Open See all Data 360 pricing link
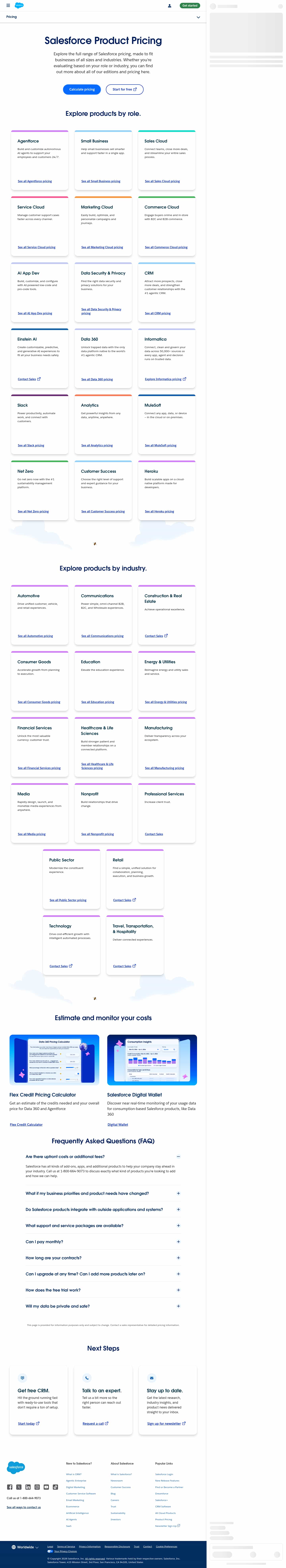The width and height of the screenshot is (286, 1568). tap(97, 379)
